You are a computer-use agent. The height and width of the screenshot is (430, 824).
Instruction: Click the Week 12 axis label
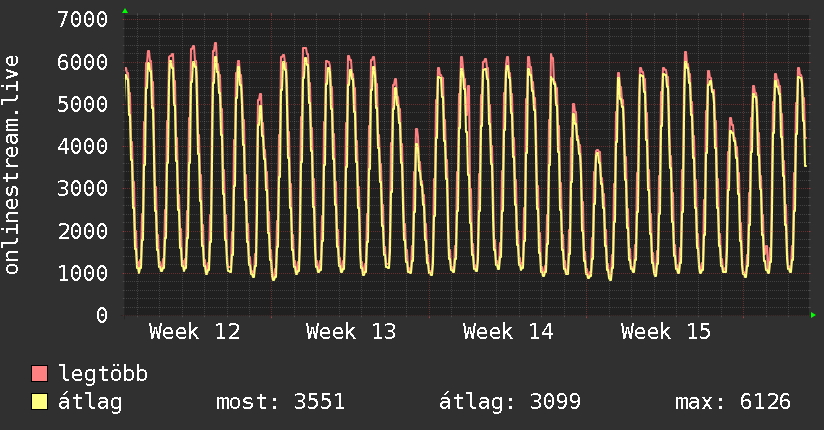pos(194,332)
